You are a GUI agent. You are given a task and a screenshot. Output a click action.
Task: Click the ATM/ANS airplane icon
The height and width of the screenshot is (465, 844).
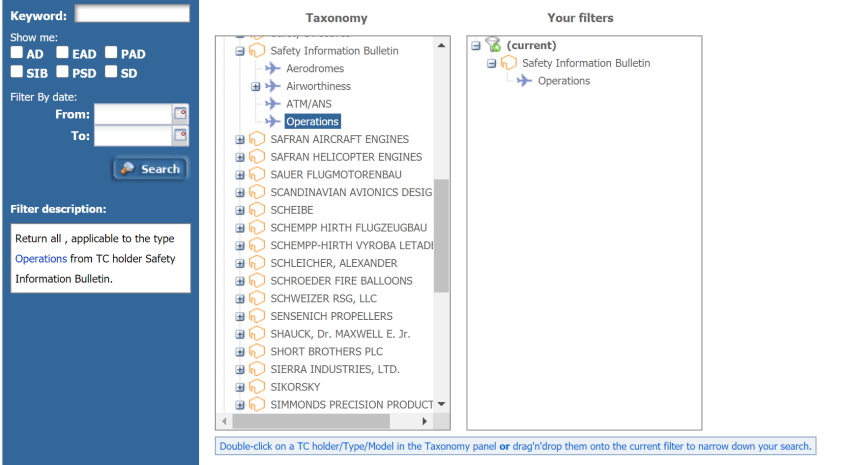coord(273,104)
